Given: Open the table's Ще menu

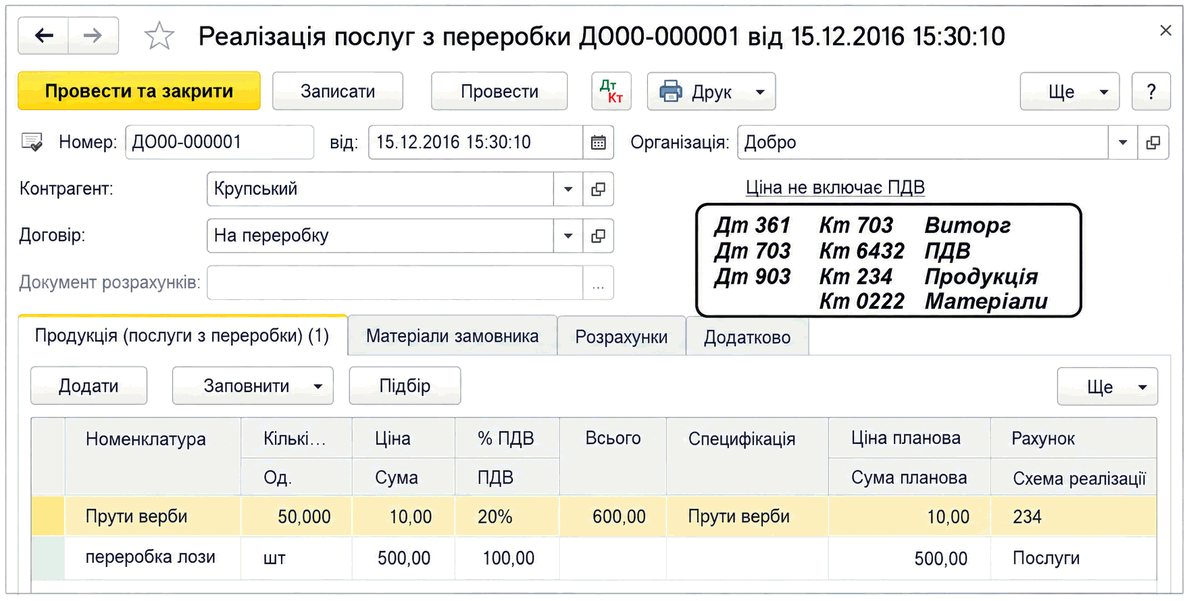Looking at the screenshot, I should click(x=1107, y=387).
